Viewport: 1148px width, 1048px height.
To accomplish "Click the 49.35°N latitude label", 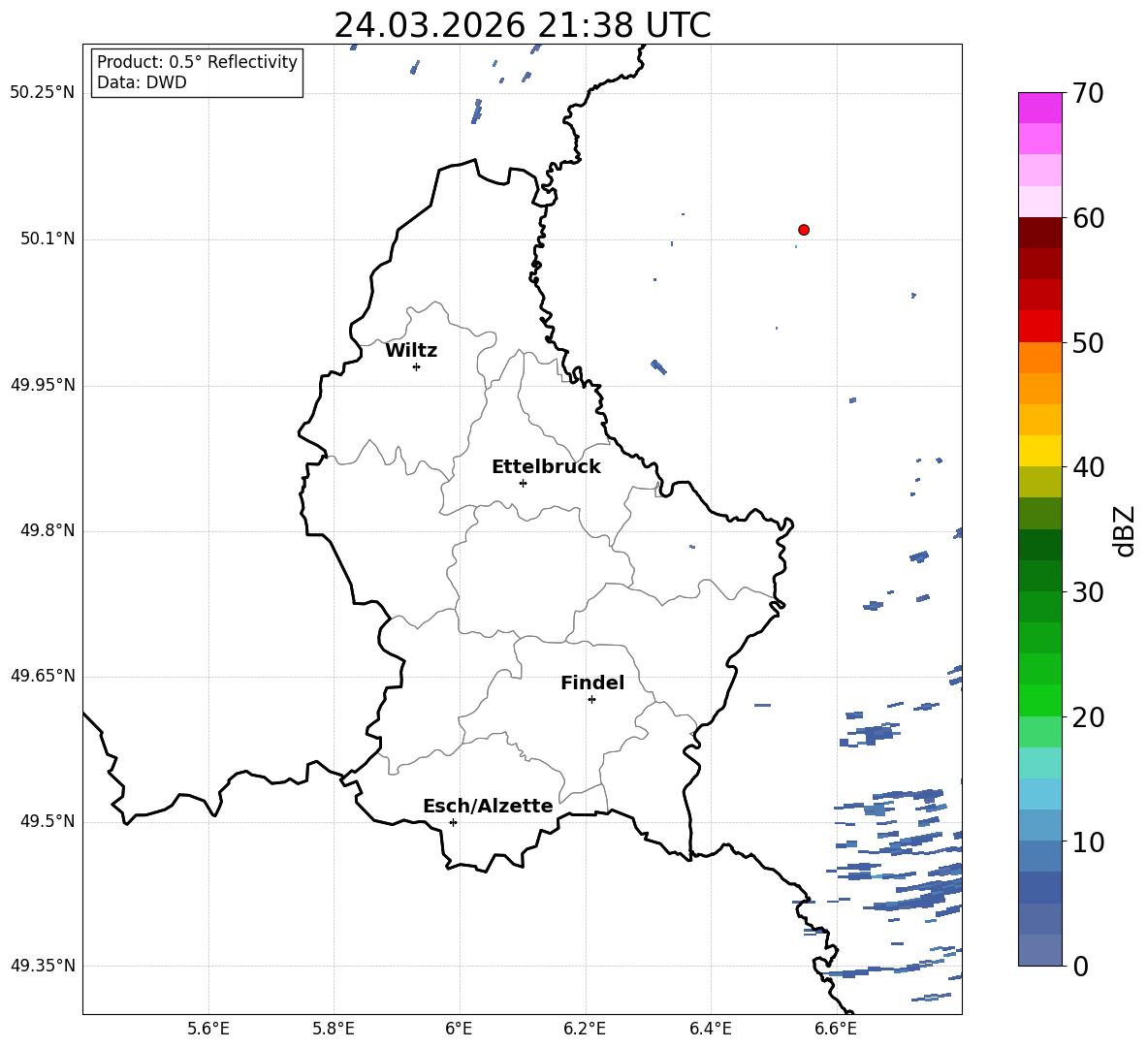I will 43,966.
